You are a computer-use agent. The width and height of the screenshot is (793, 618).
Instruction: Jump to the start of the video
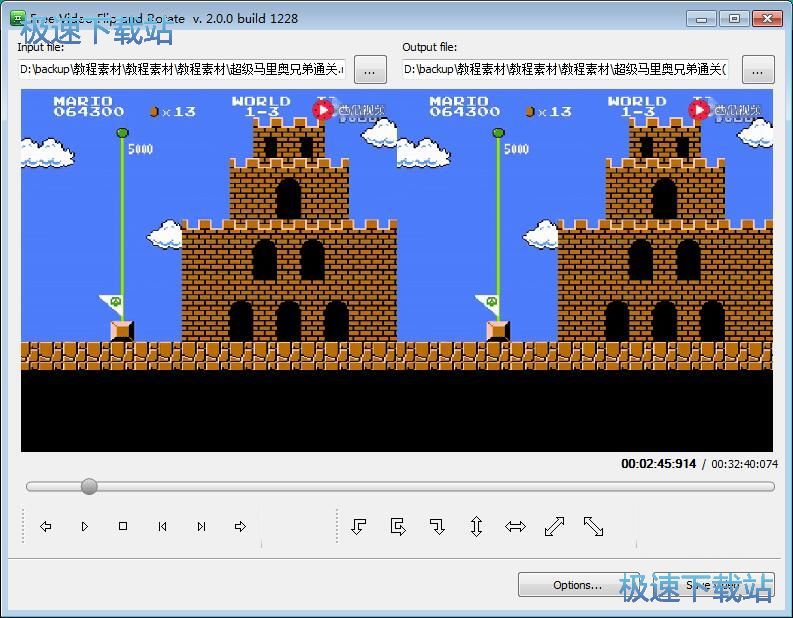(x=162, y=526)
